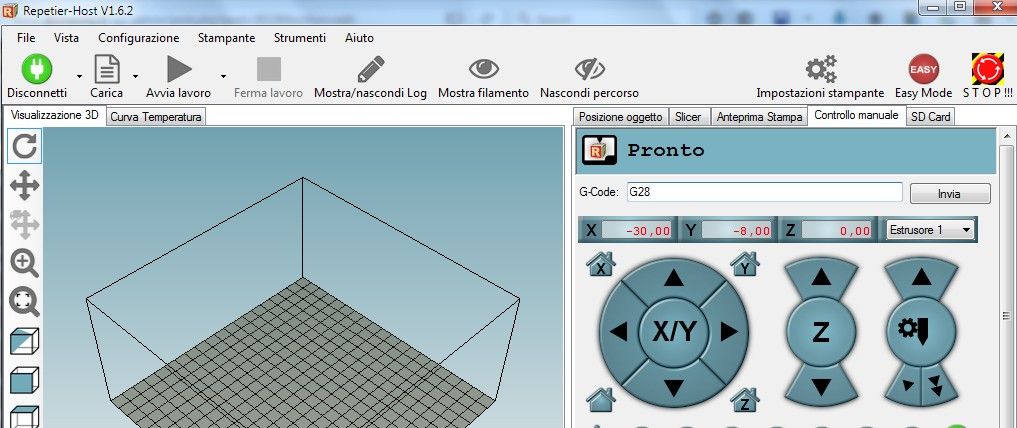Click the rotate view tool icon
Image resolution: width=1017 pixels, height=428 pixels.
click(24, 147)
